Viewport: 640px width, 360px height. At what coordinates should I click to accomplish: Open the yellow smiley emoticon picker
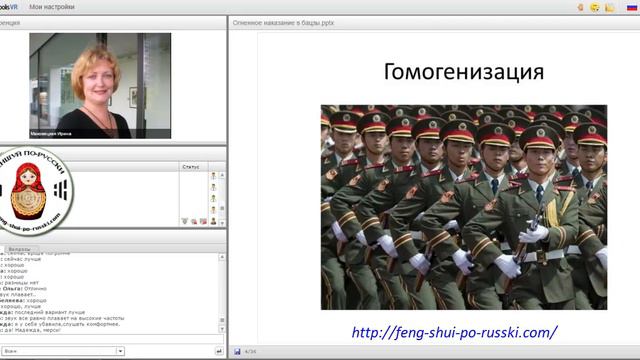click(595, 7)
